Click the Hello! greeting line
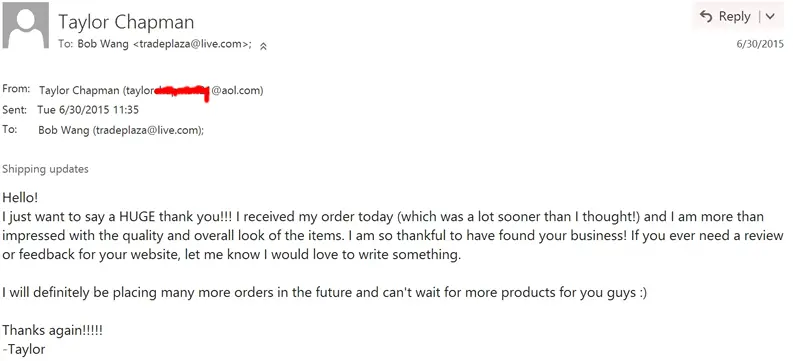793x361 pixels. click(20, 197)
